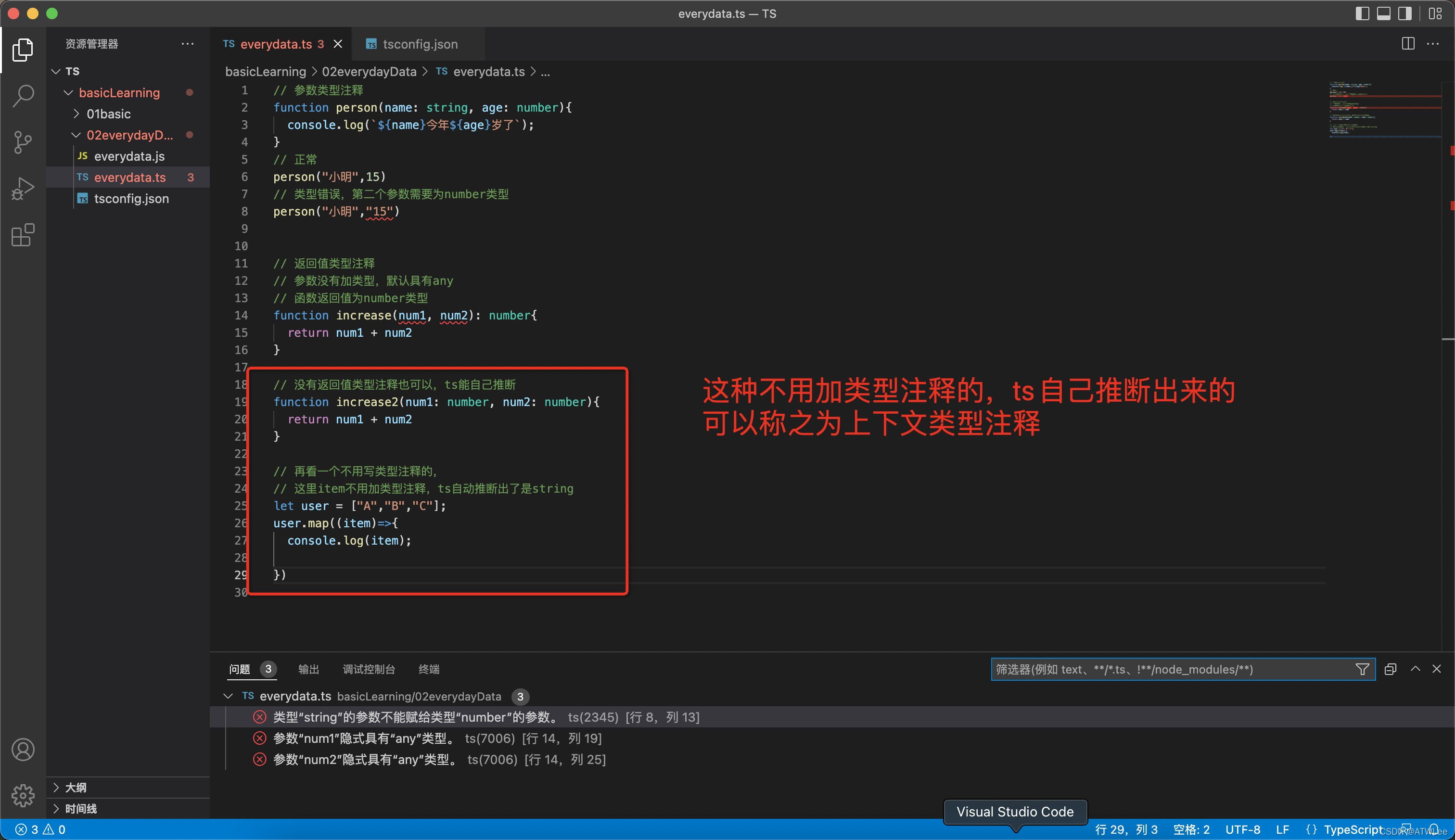Expand the 时间线 timeline section

(56, 809)
